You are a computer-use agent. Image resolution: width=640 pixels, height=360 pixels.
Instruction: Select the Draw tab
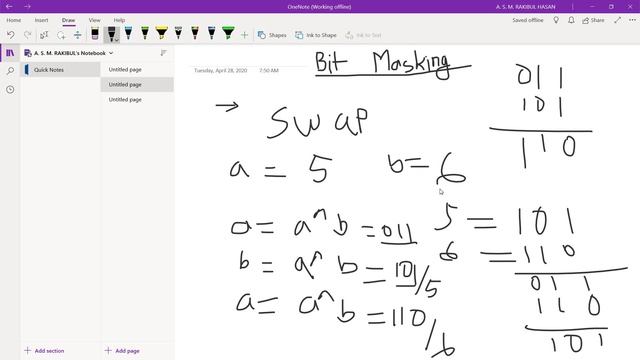point(69,20)
